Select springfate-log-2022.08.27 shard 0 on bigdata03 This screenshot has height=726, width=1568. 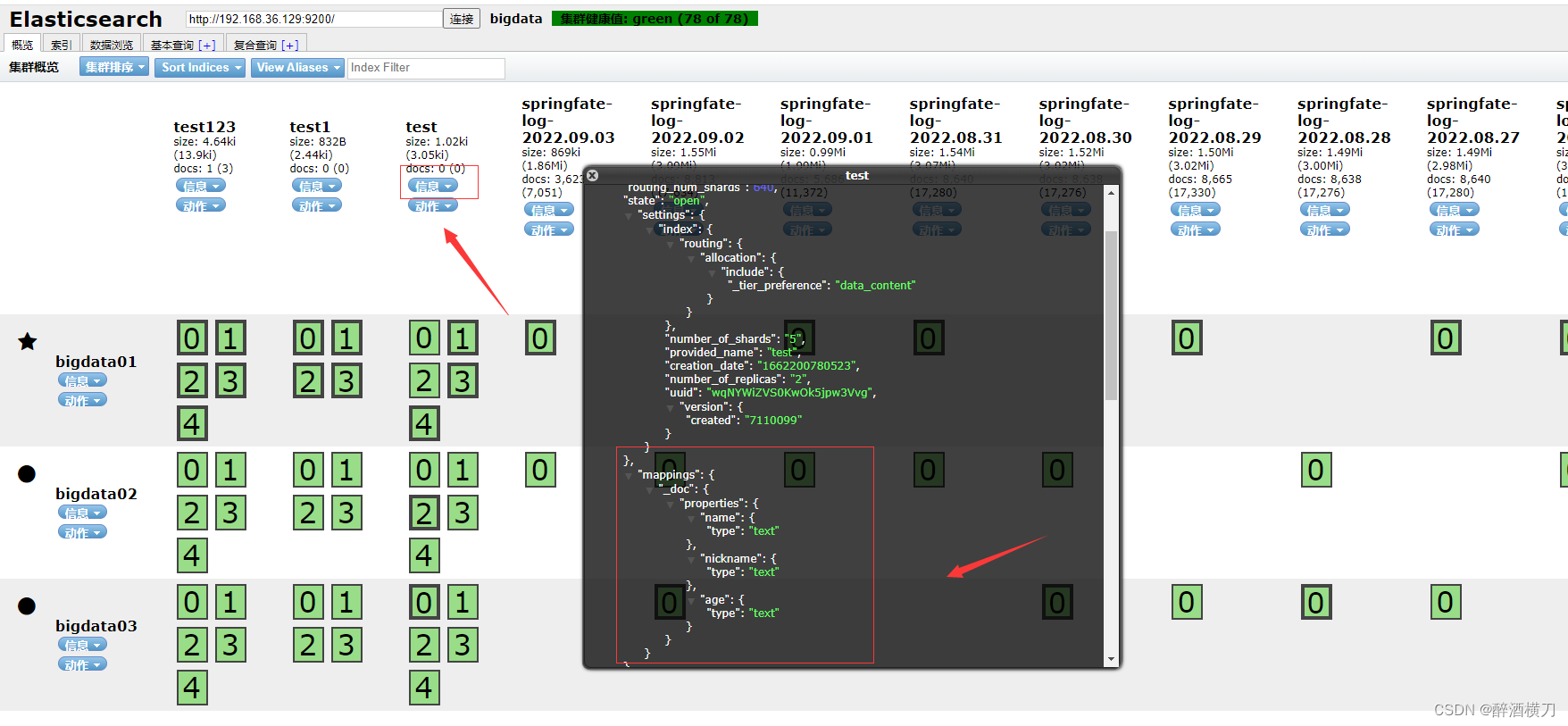(x=1446, y=602)
